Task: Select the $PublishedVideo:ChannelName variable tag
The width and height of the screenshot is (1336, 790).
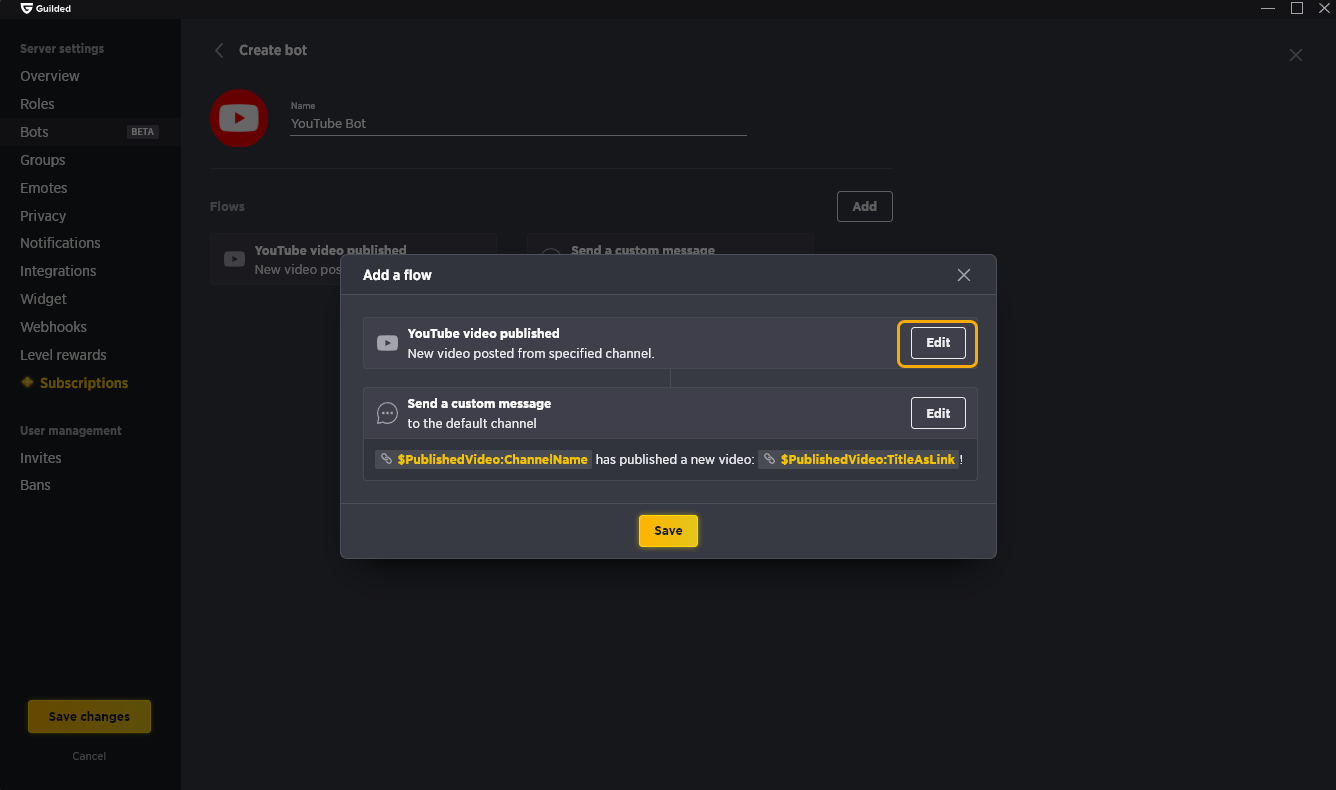Action: [484, 460]
